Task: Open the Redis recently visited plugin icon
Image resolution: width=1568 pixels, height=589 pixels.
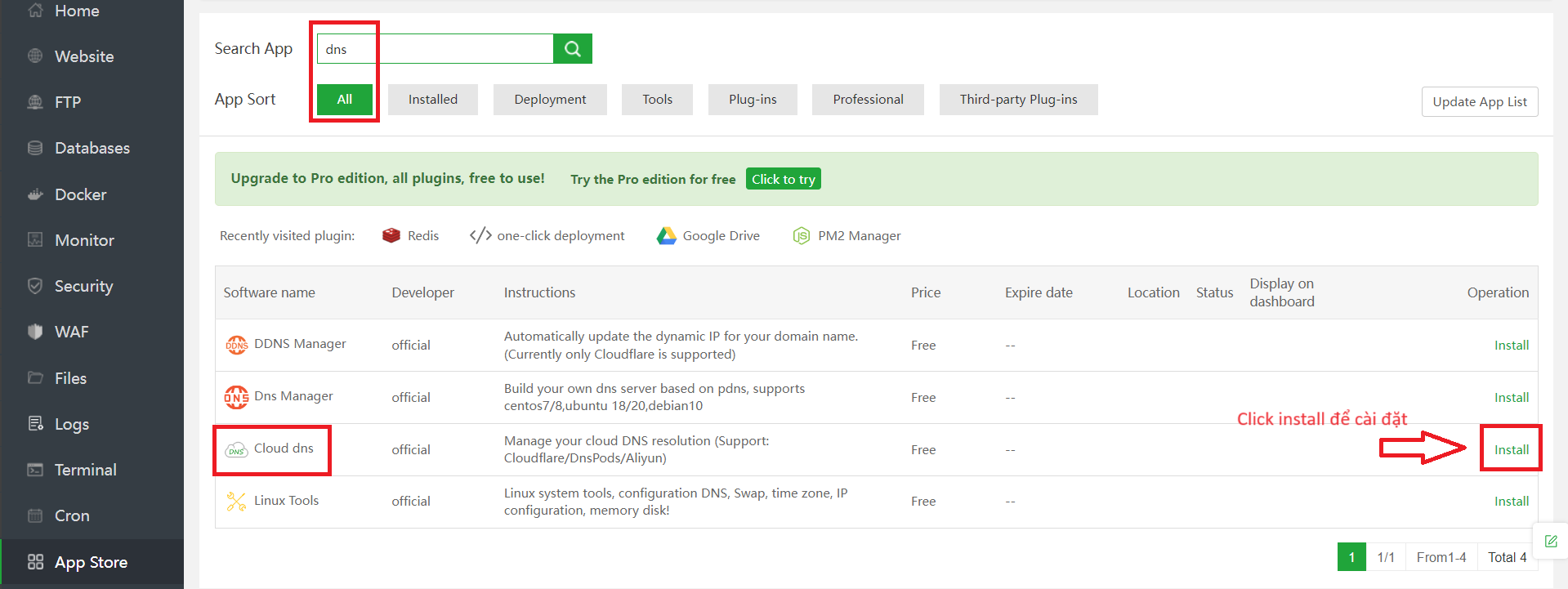Action: 391,235
